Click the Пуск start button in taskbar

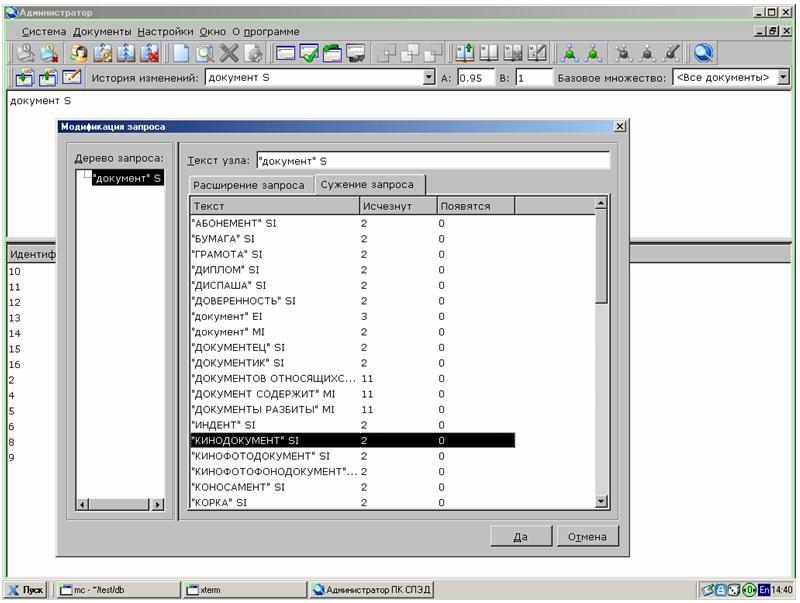pyautogui.click(x=27, y=590)
